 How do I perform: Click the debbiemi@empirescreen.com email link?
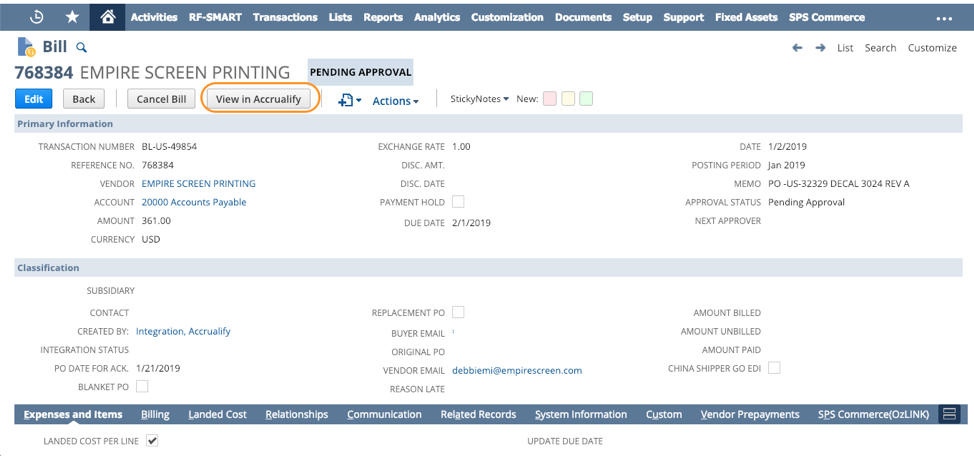tap(517, 370)
